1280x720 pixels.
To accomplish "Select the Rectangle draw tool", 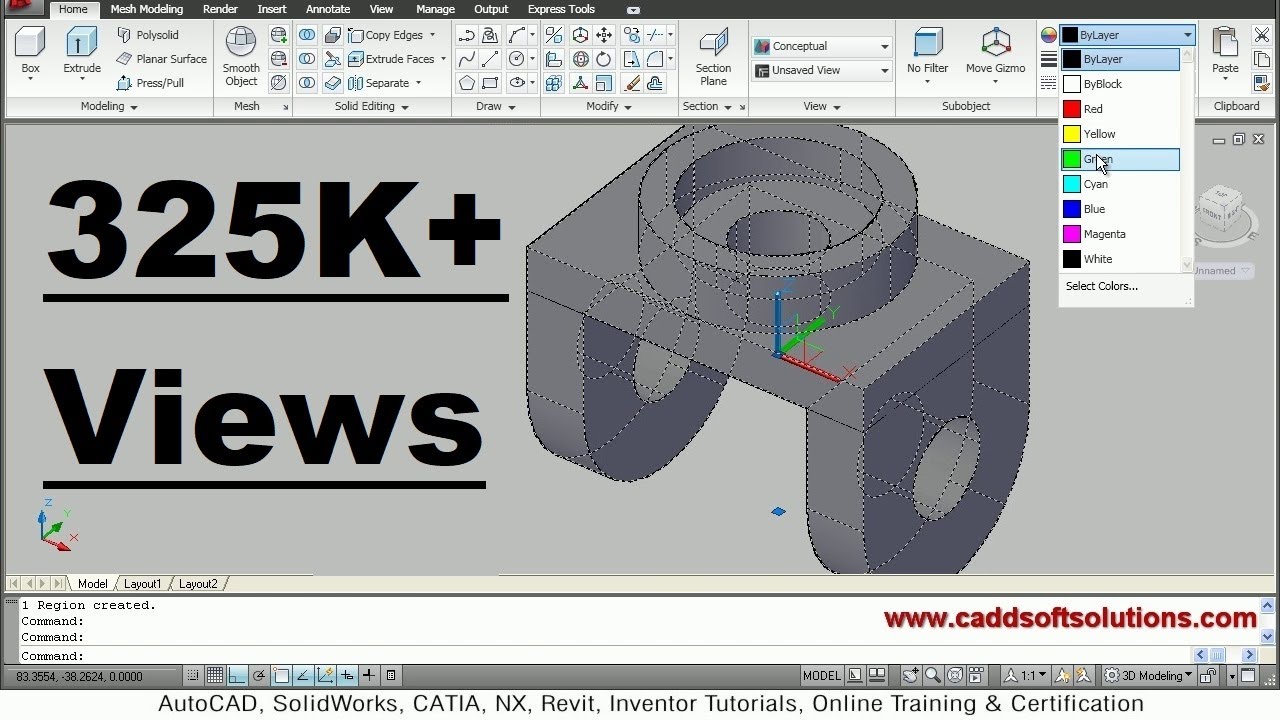I will (490, 83).
